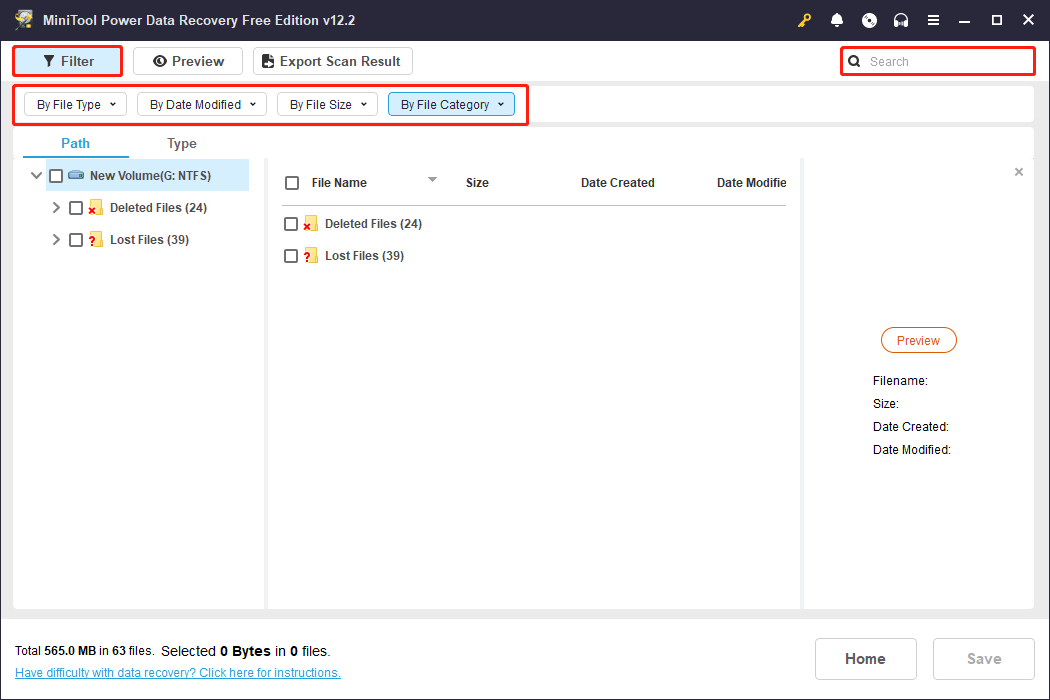Click the orange Preview button in side panel
The height and width of the screenshot is (700, 1050).
pos(918,340)
